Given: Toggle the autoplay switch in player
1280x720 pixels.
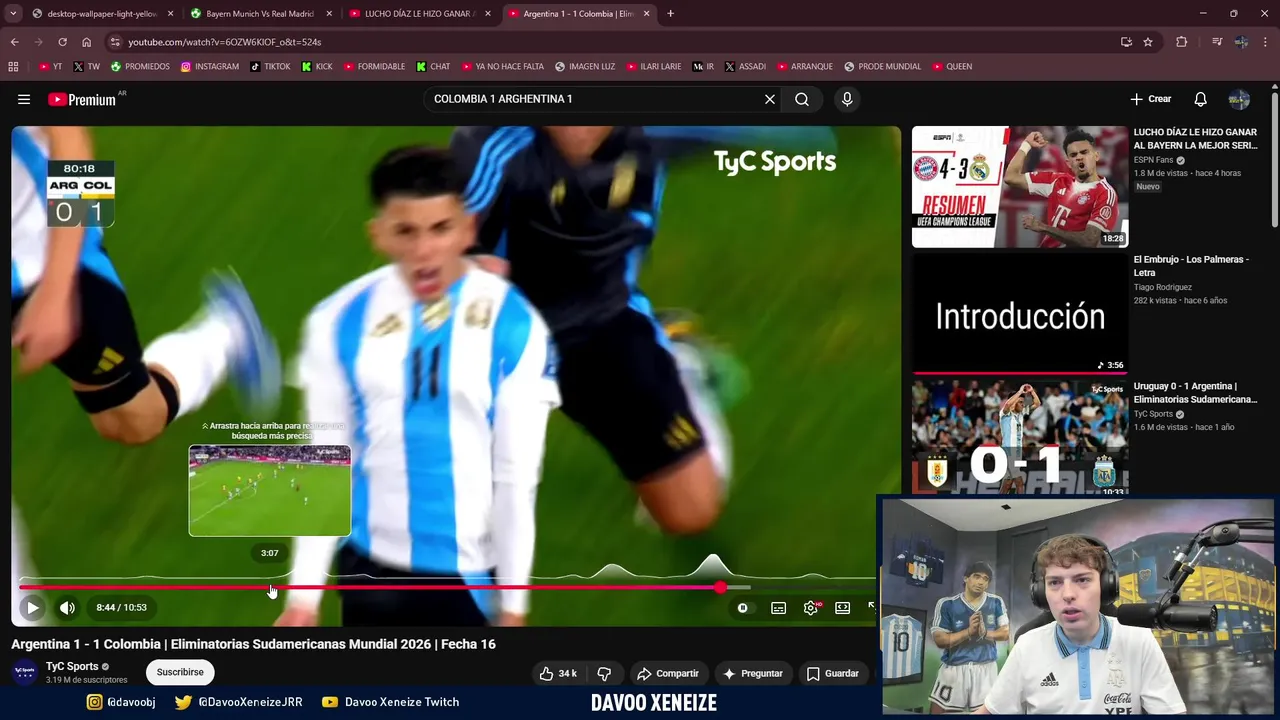Looking at the screenshot, I should (742, 607).
